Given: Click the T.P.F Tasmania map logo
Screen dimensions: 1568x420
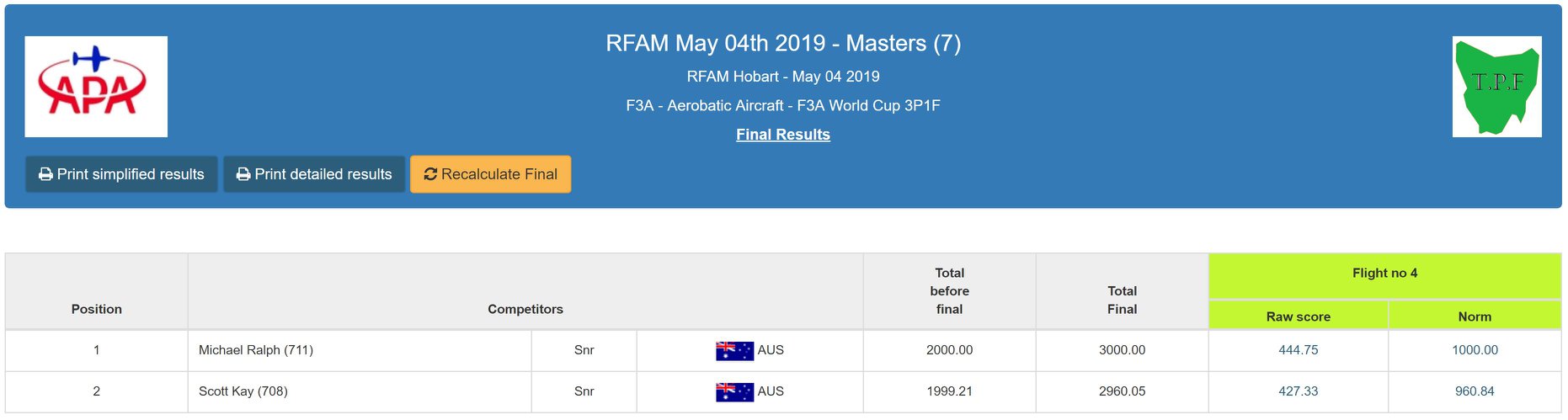Looking at the screenshot, I should (1496, 87).
